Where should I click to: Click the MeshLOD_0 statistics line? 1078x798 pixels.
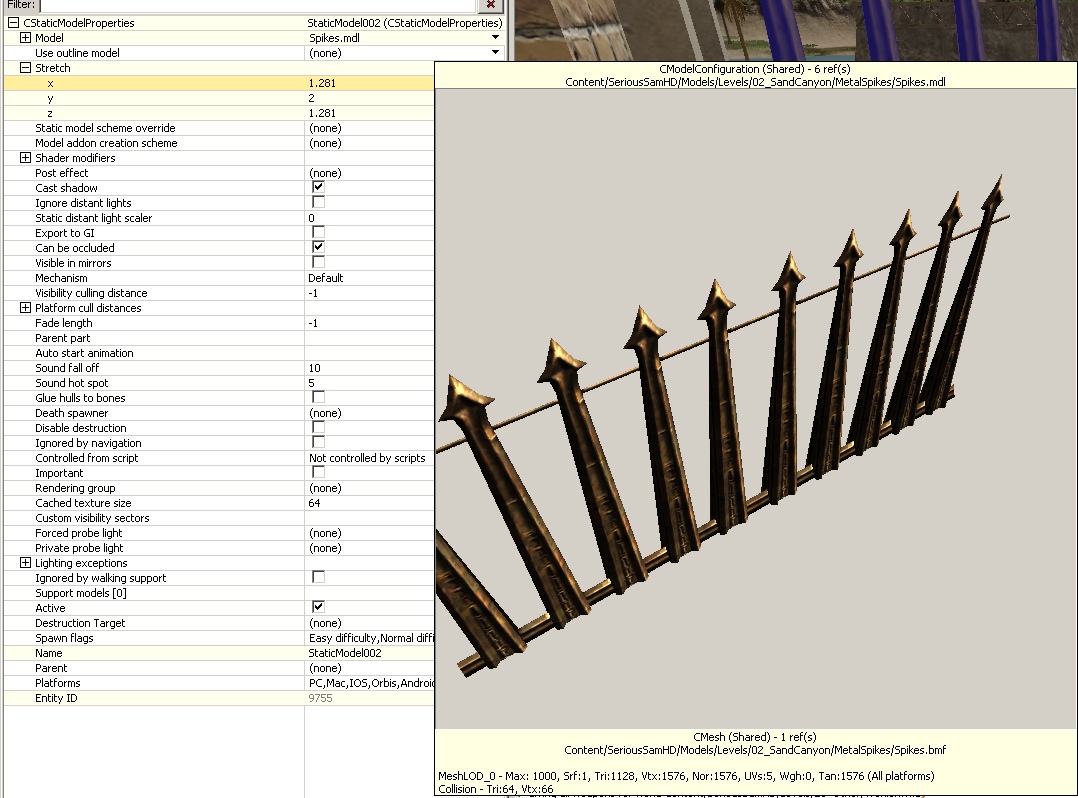tap(686, 776)
